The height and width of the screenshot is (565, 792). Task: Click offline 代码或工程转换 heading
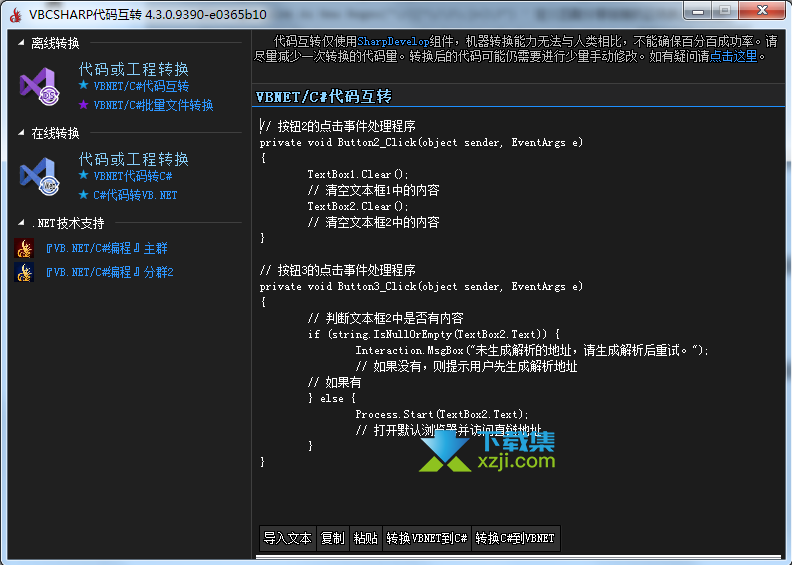tap(134, 69)
